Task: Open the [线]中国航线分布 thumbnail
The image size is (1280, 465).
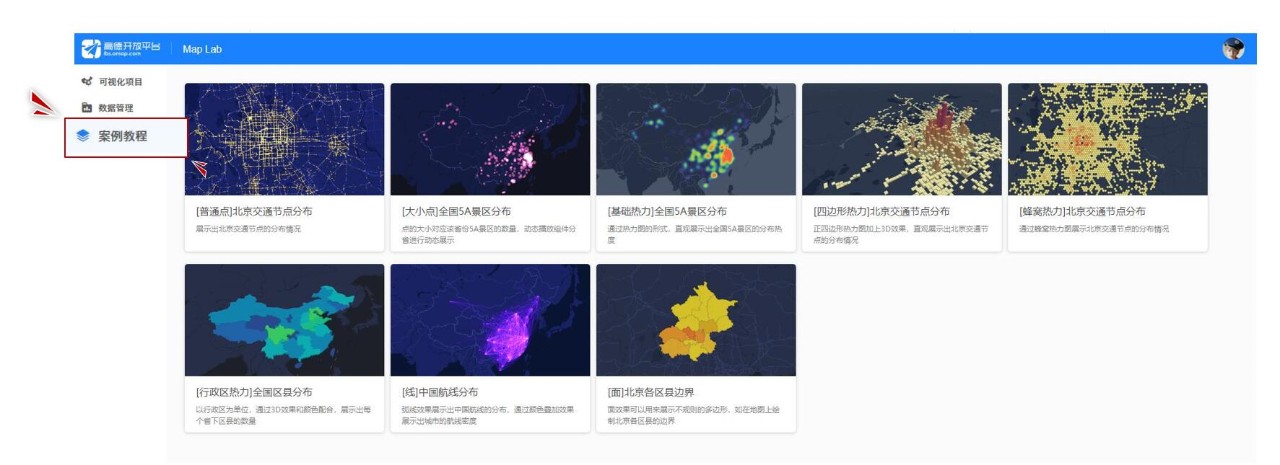Action: coord(490,320)
